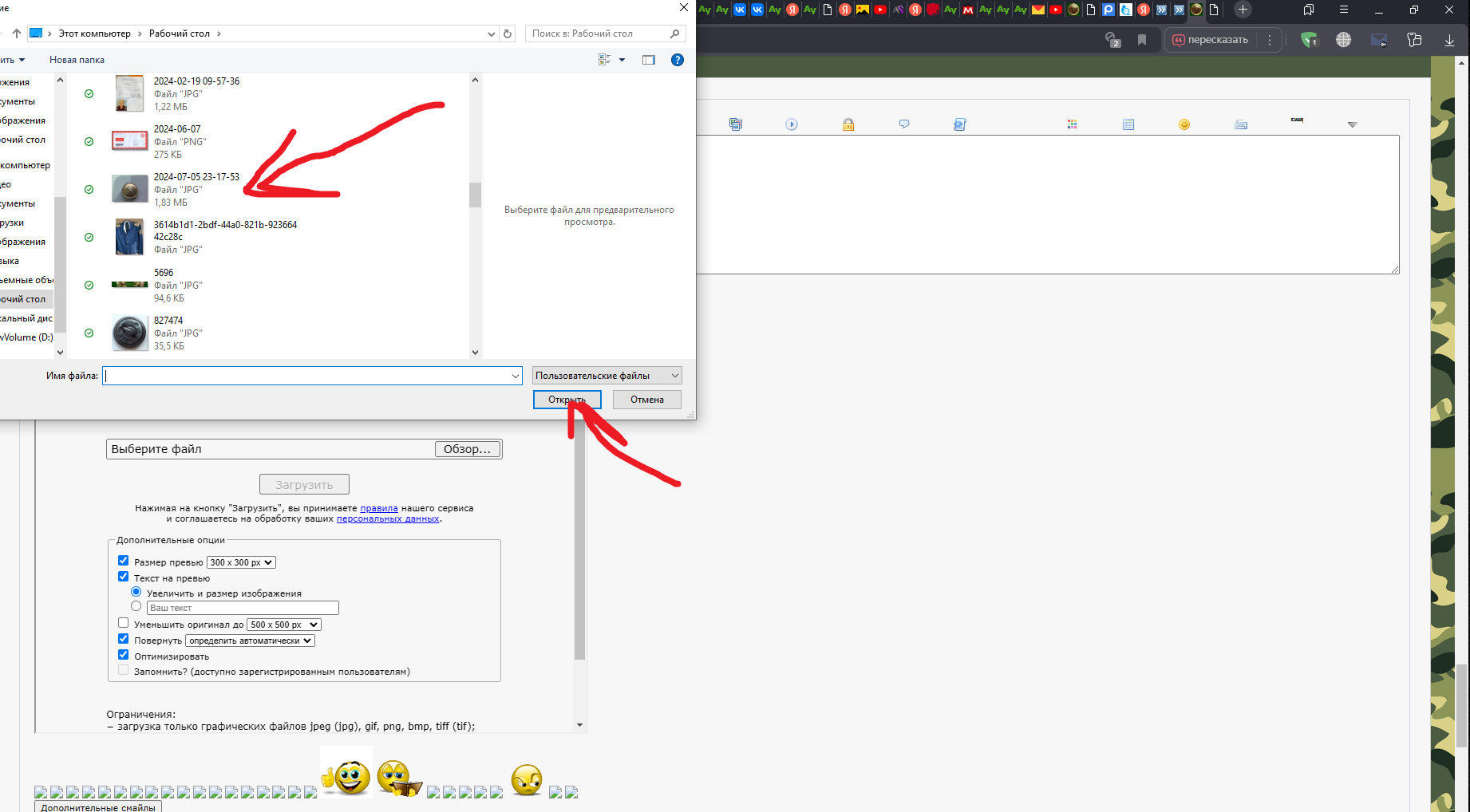Viewport: 1470px width, 812px height.
Task: Click the Отмена button in file dialog
Action: click(x=647, y=400)
